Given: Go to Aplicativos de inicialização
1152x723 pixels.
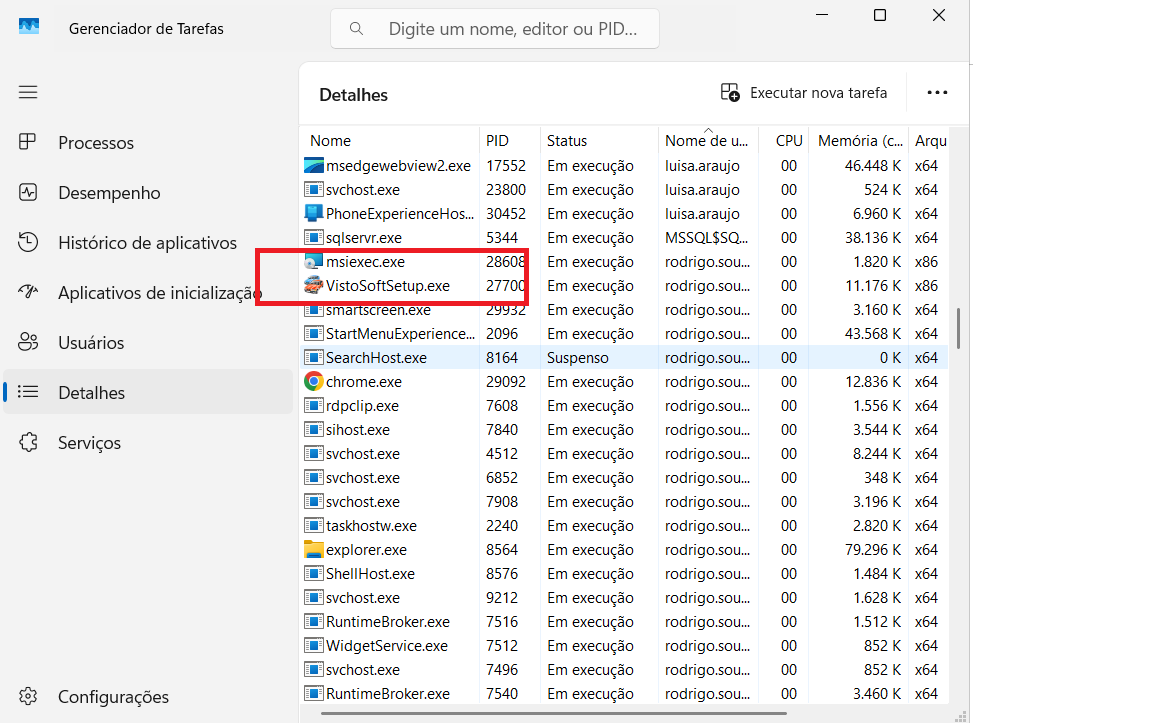Looking at the screenshot, I should click(x=159, y=293).
